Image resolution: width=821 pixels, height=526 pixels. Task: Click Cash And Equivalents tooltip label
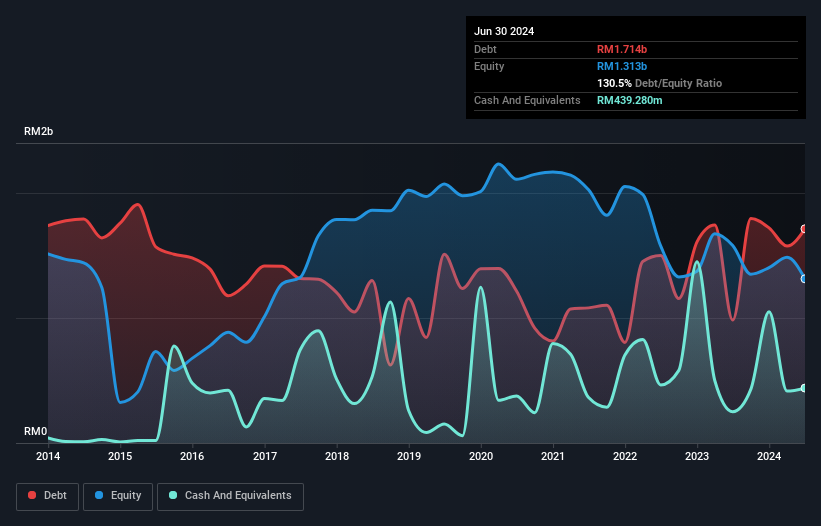click(527, 100)
